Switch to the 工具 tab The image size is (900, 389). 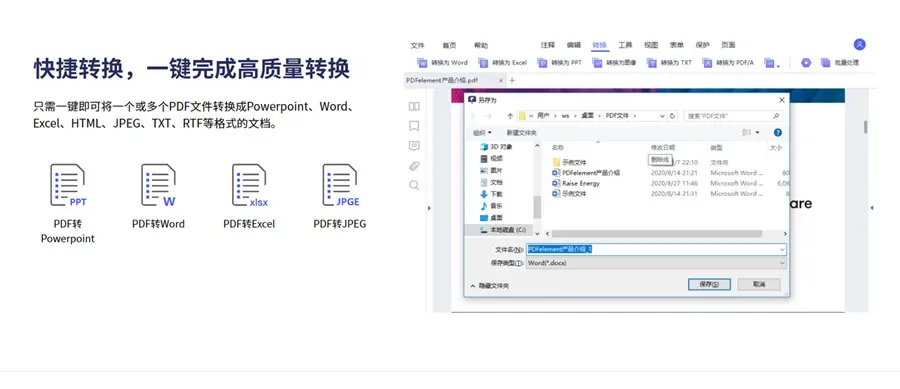(x=625, y=45)
